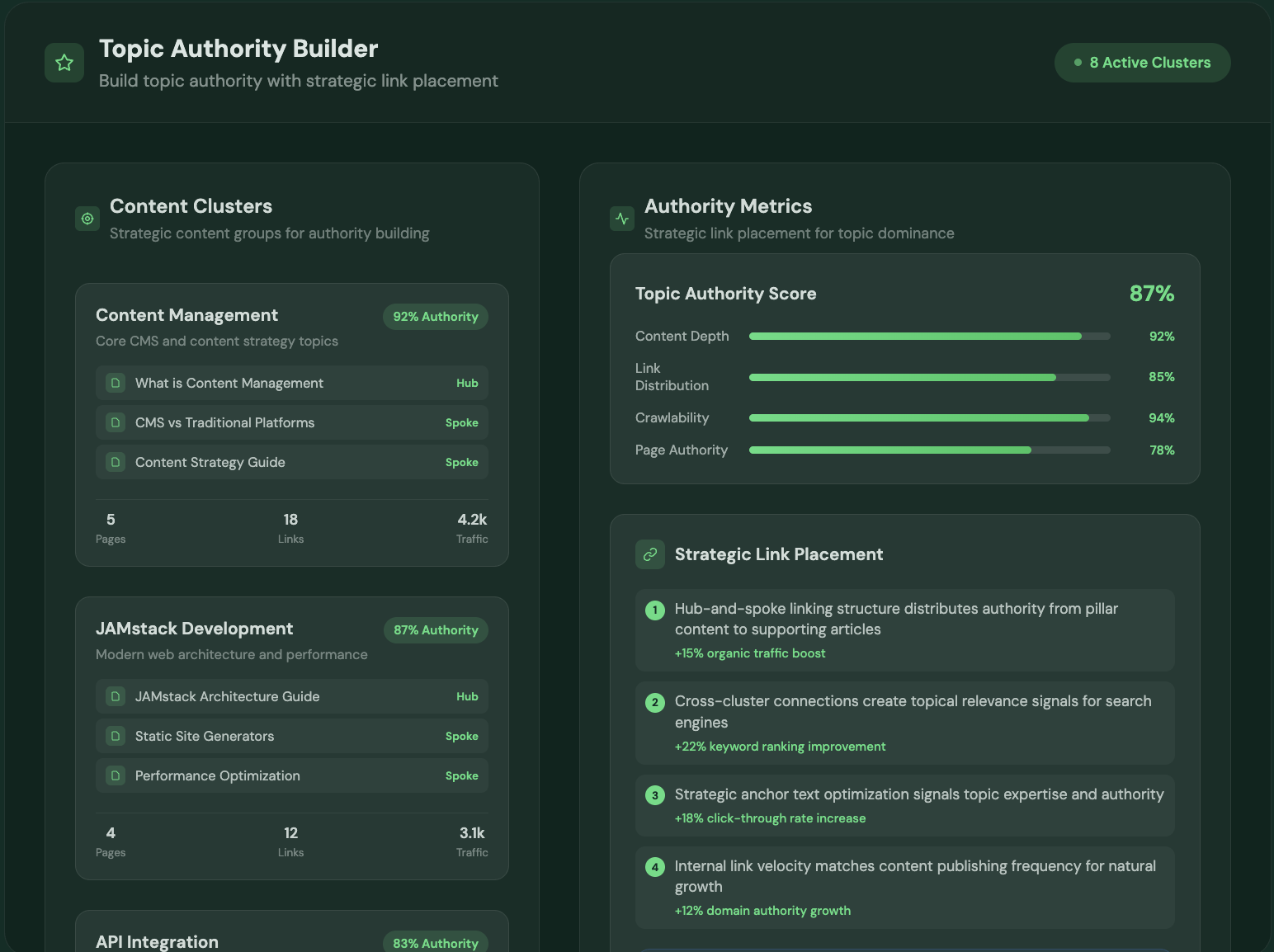Click the chain link icon by Strategic Link Placement
Screen dimensions: 1274x952
tap(650, 554)
